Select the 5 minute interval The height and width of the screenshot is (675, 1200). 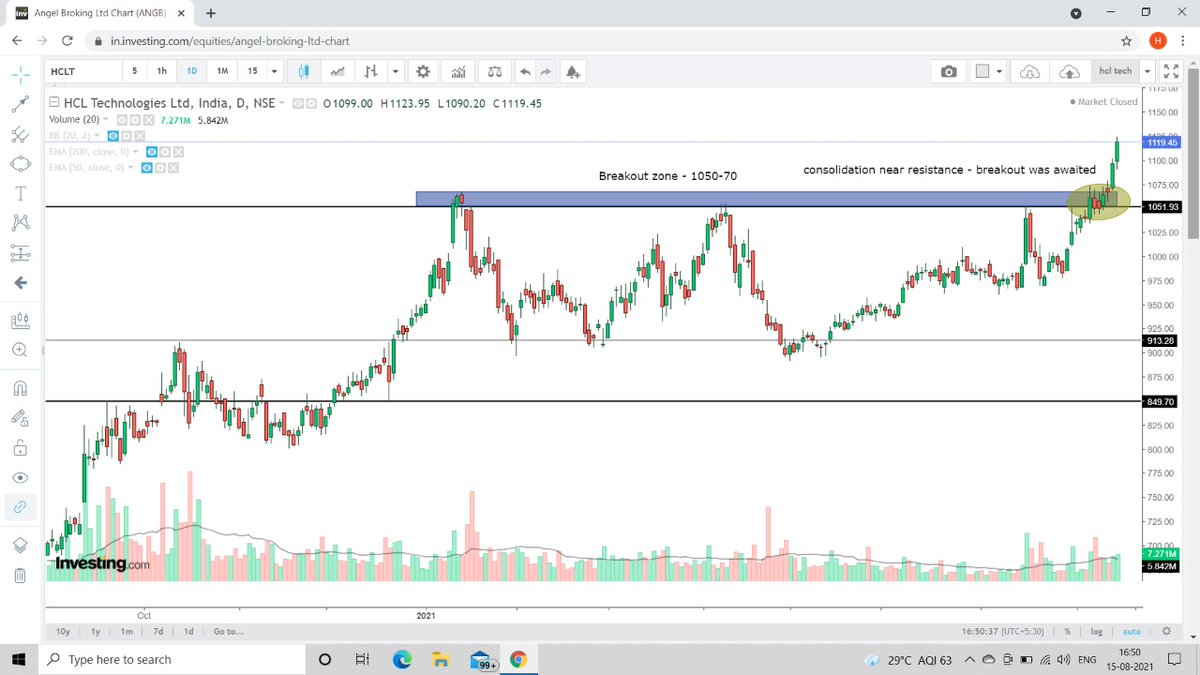click(135, 71)
